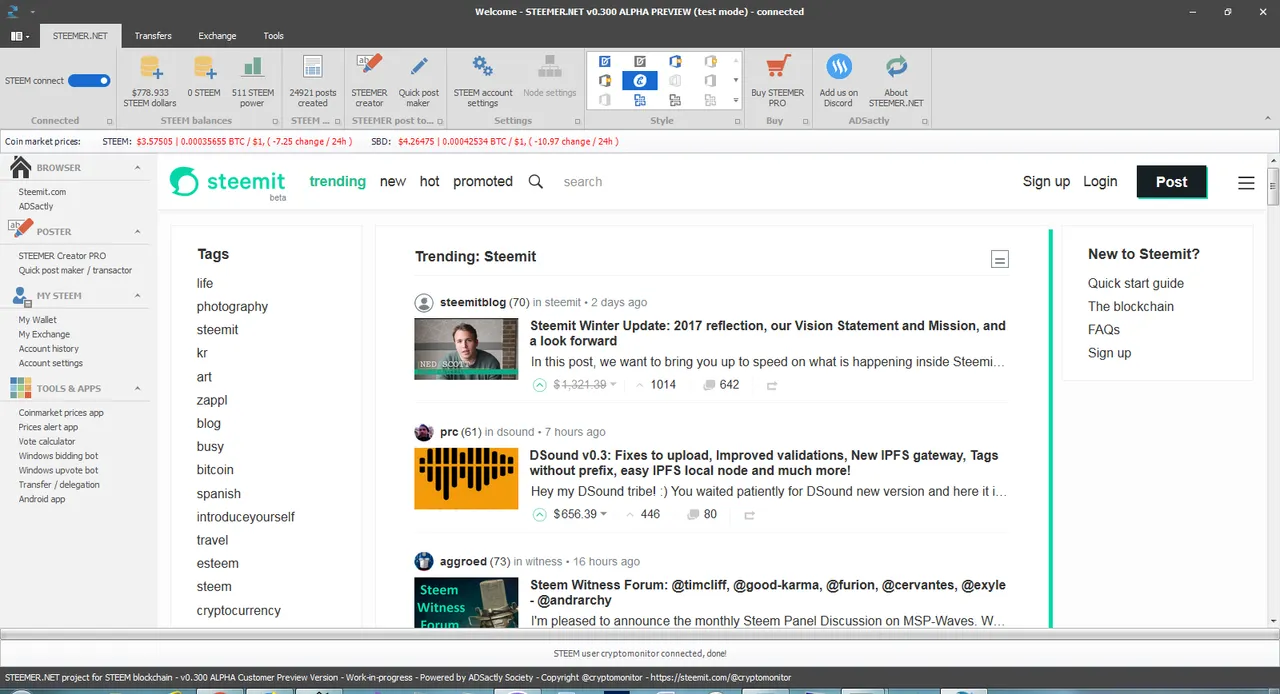Collapse the TOOLS & APPS section
Image resolution: width=1280 pixels, height=694 pixels.
[x=138, y=389]
